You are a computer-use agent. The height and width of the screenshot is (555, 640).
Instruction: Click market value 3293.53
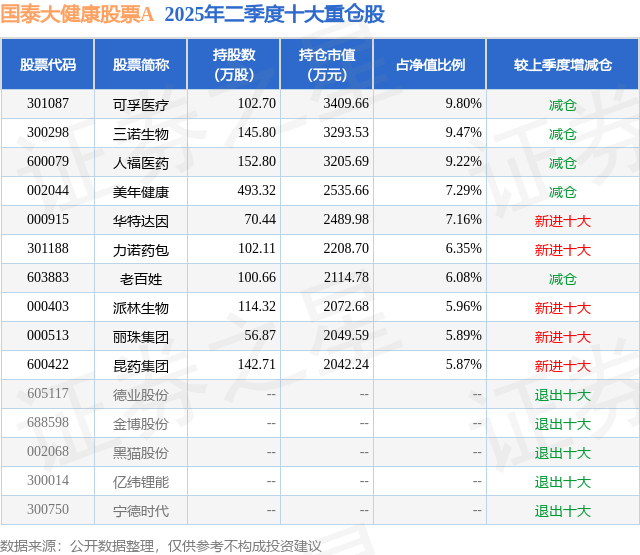[346, 133]
